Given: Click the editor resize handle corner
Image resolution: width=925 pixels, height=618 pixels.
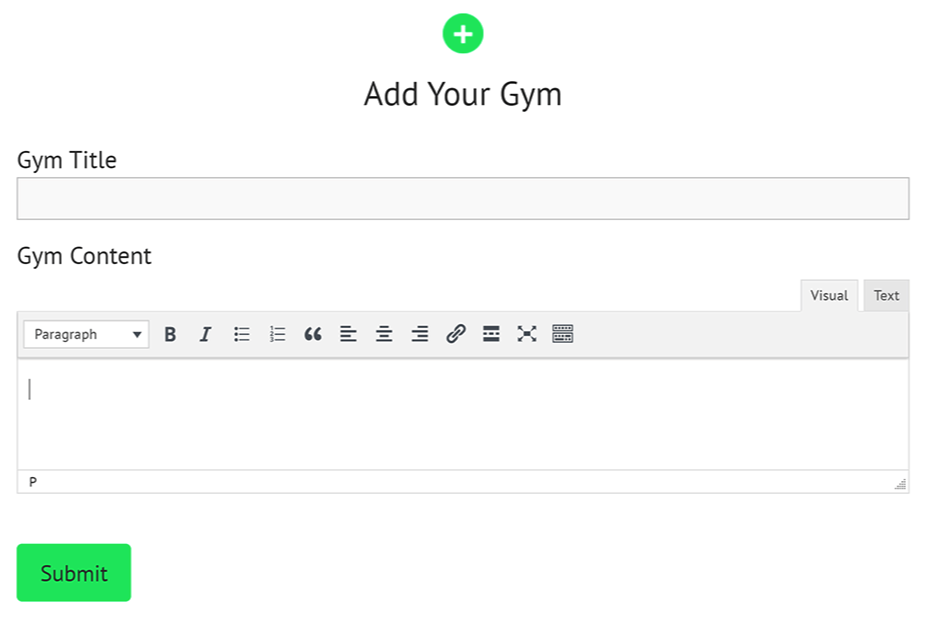Looking at the screenshot, I should coord(900,484).
